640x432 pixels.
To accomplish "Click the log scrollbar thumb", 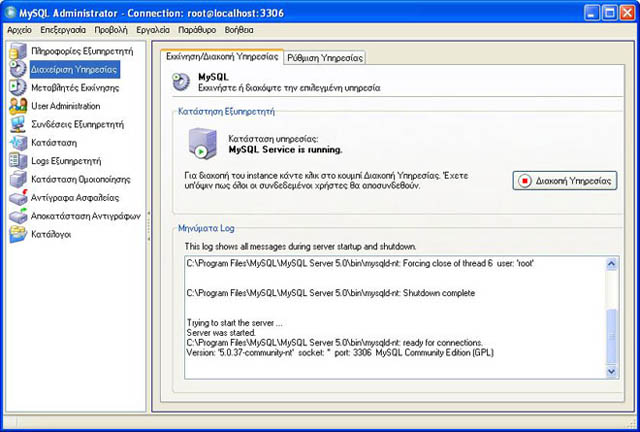I will click(611, 336).
